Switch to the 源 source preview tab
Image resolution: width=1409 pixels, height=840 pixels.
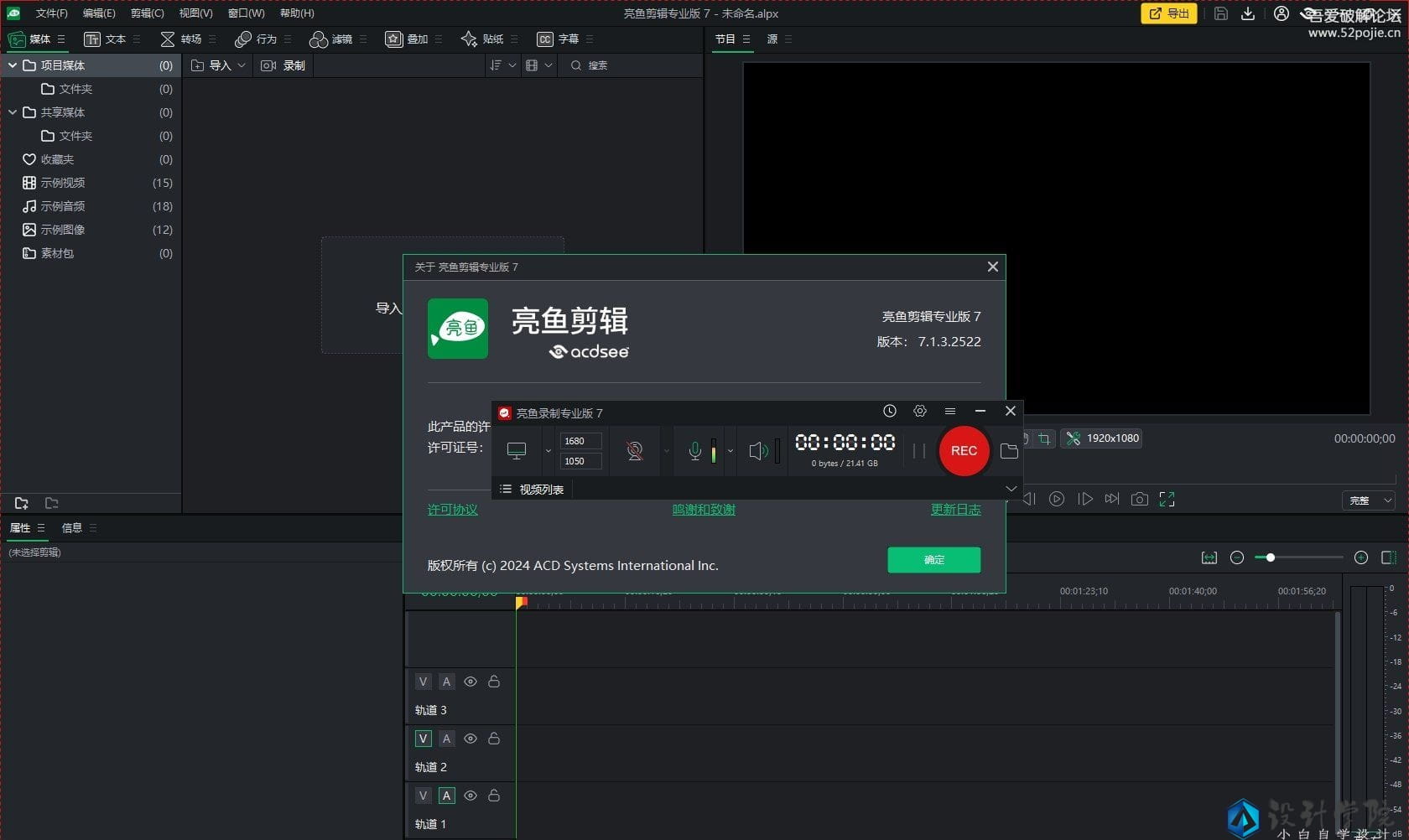tap(772, 39)
